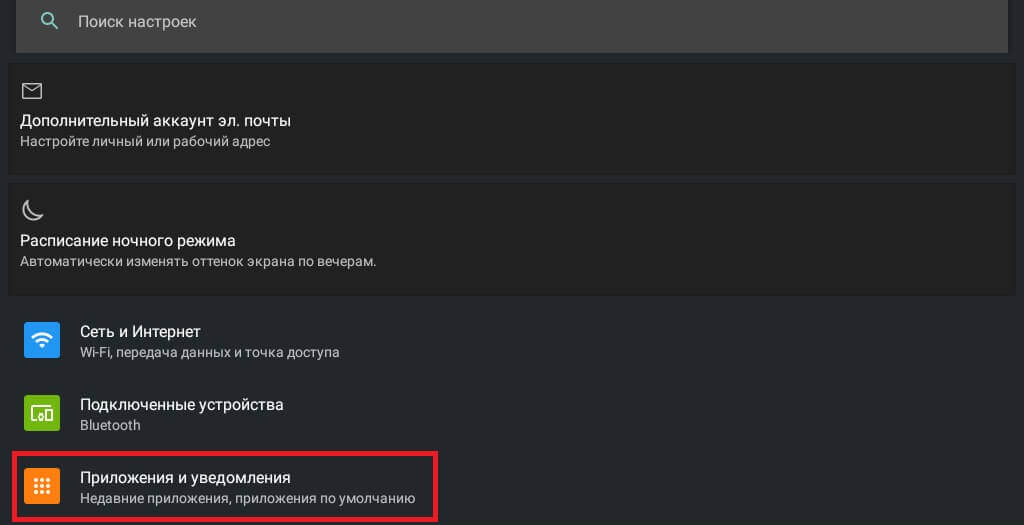Click Автоматически изменять оттенок экрана description
1024x525 pixels.
coord(198,262)
